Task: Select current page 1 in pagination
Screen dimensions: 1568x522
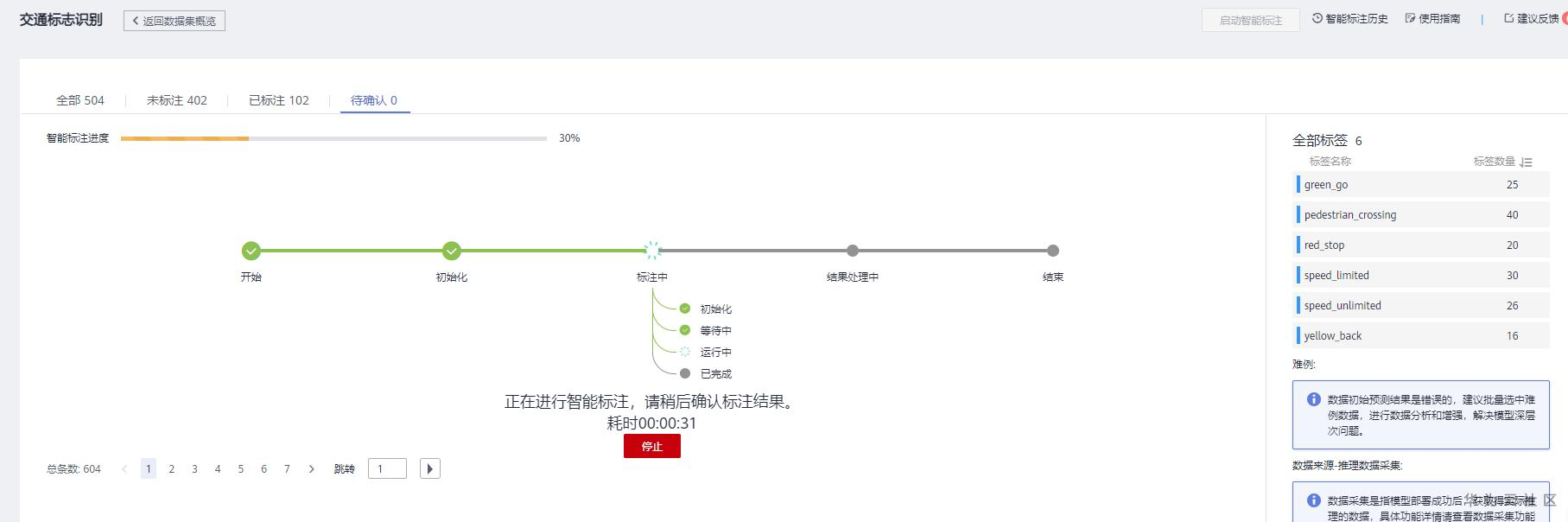Action: click(x=149, y=469)
